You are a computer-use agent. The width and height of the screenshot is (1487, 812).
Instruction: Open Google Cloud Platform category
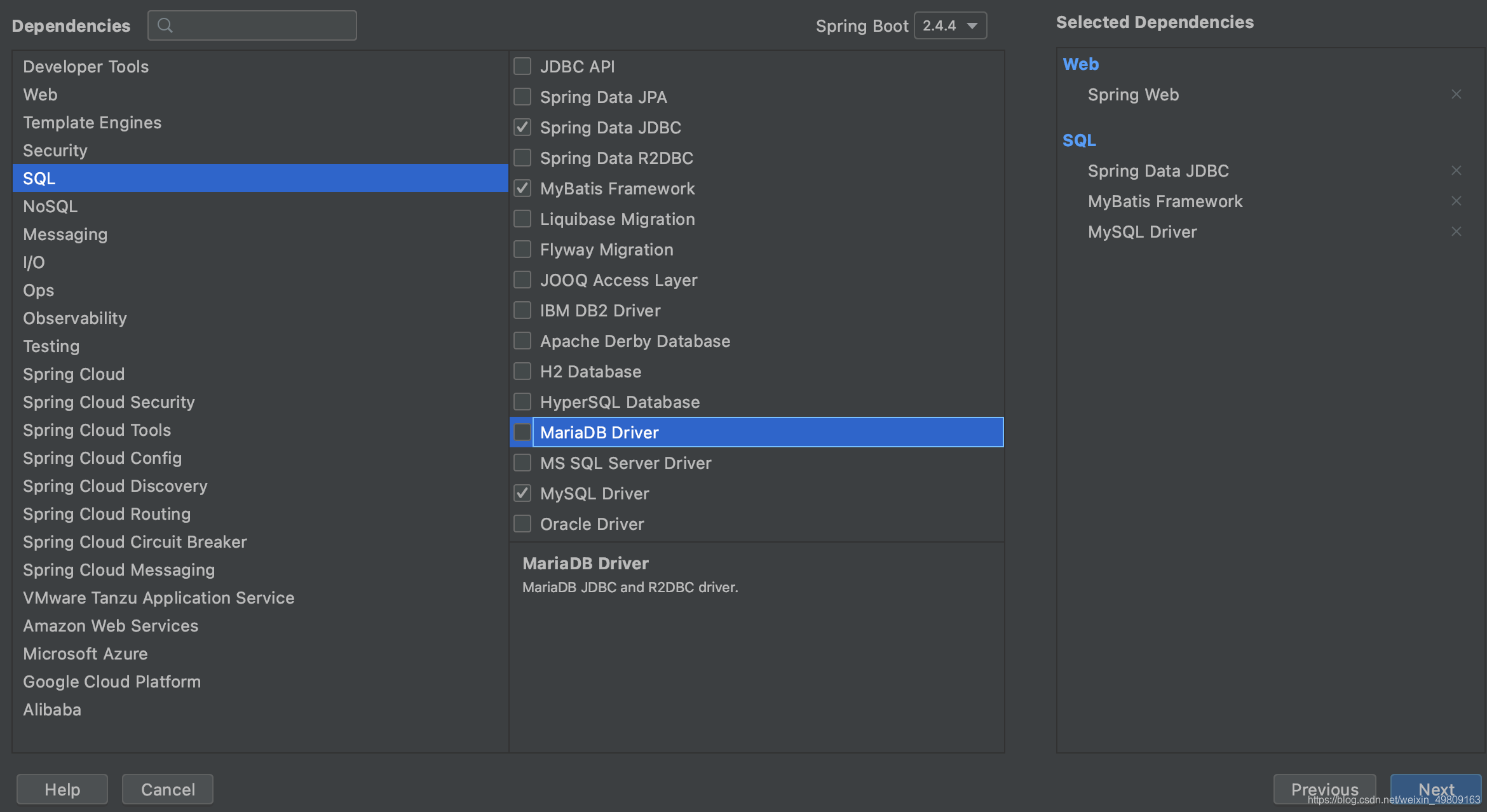pos(261,682)
